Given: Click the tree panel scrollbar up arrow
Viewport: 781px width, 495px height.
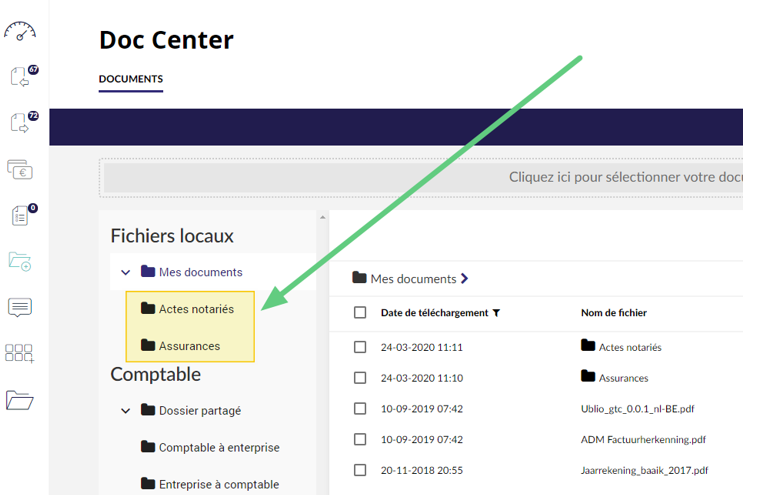Looking at the screenshot, I should point(323,217).
